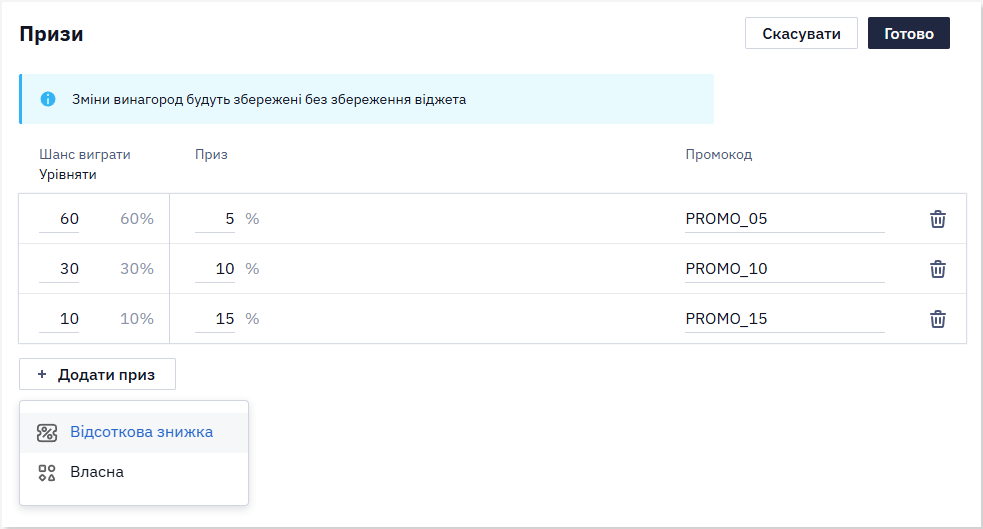Delete the PROMO_15 prize row
Viewport: 983px width, 529px height.
[x=937, y=319]
